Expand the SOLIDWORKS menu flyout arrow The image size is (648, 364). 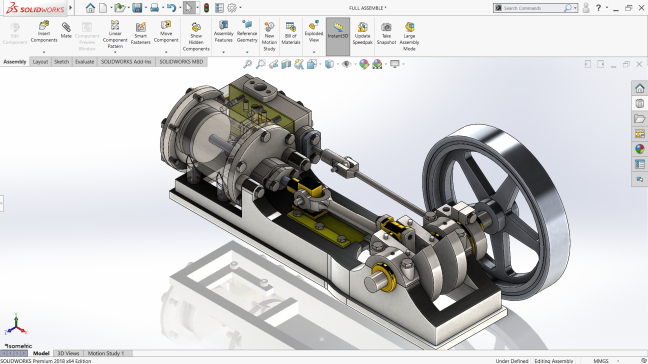[x=71, y=7]
